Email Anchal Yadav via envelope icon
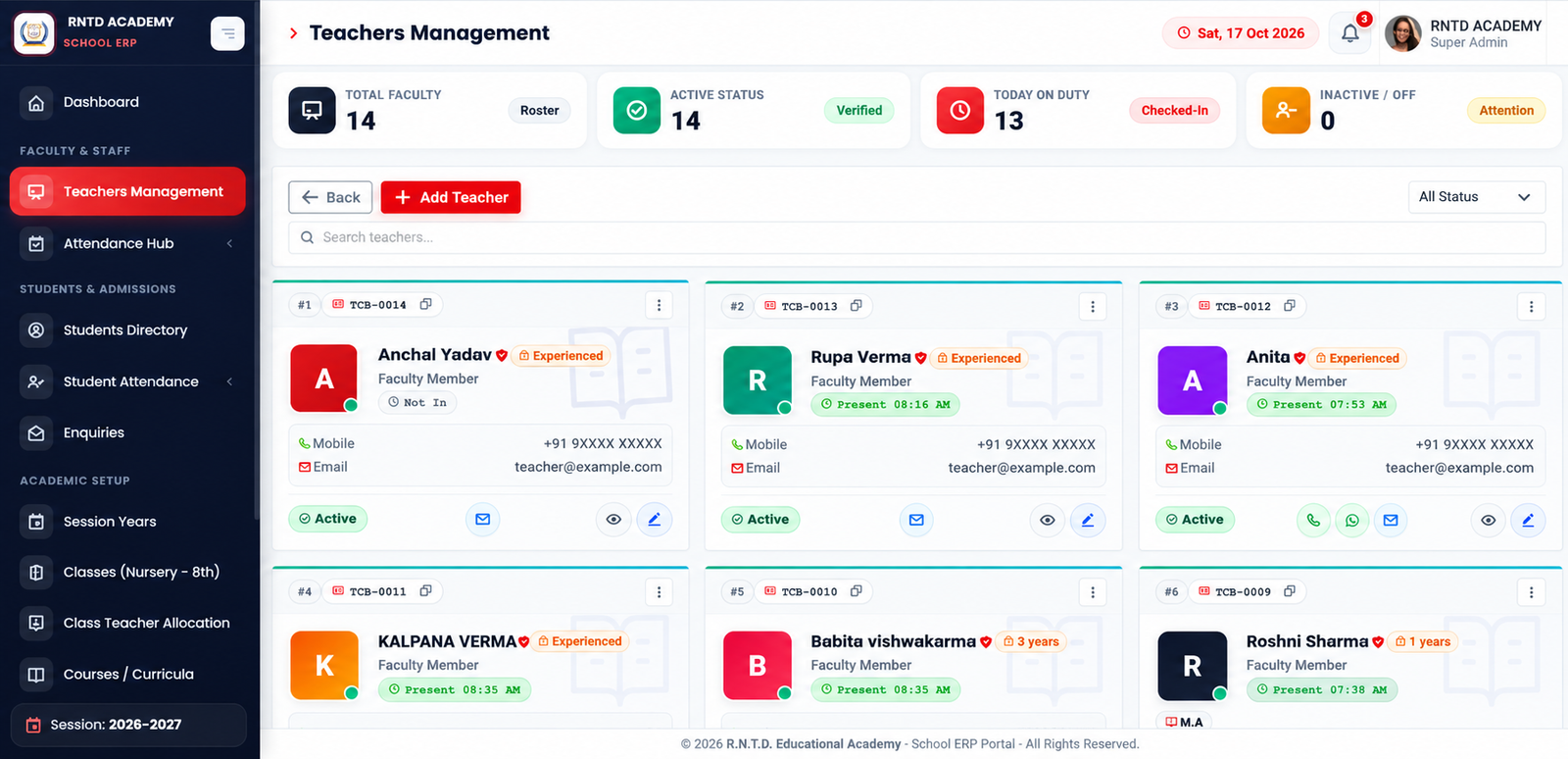Image resolution: width=1568 pixels, height=759 pixels. [483, 519]
